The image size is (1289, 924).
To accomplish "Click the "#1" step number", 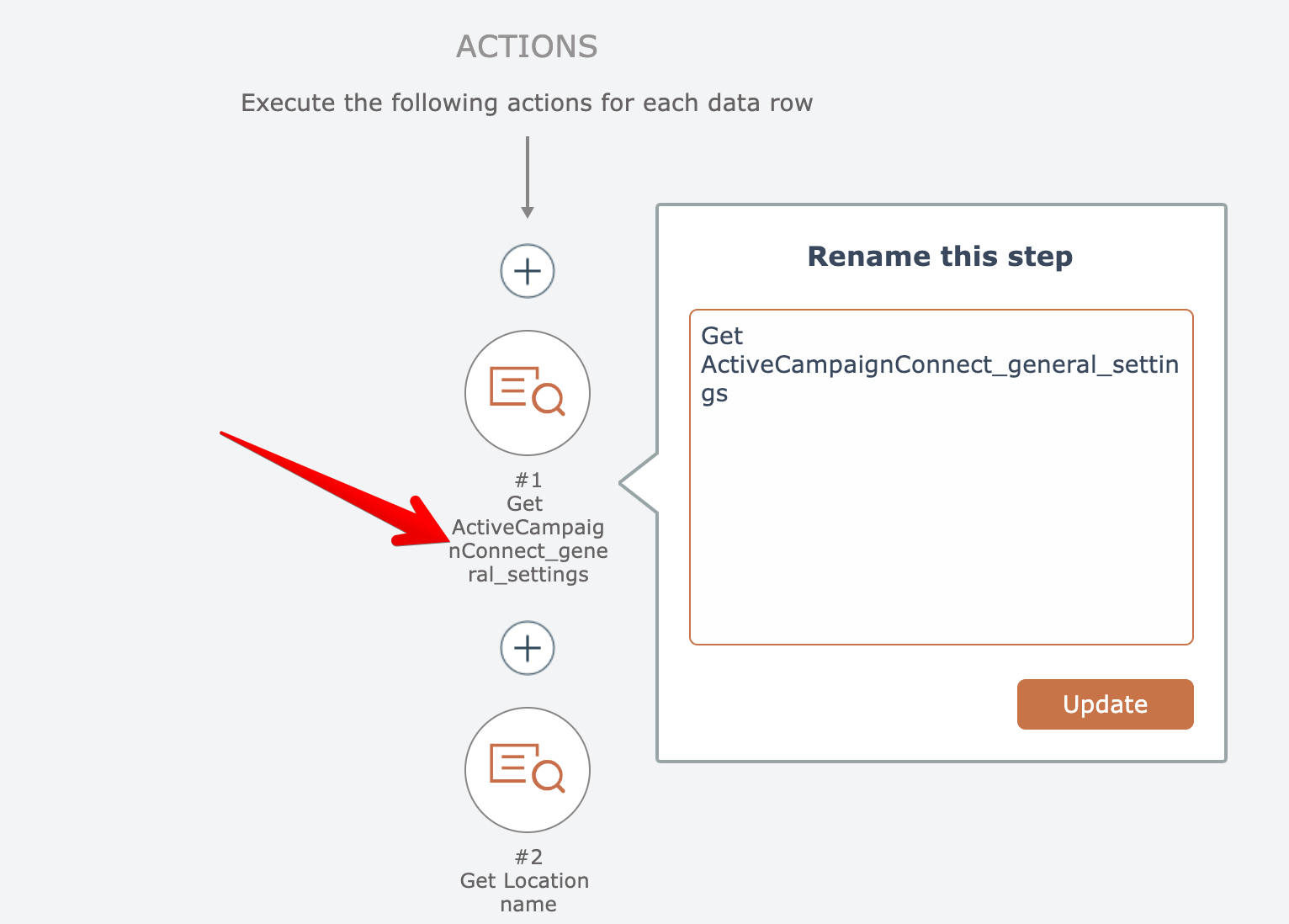I will pyautogui.click(x=528, y=481).
